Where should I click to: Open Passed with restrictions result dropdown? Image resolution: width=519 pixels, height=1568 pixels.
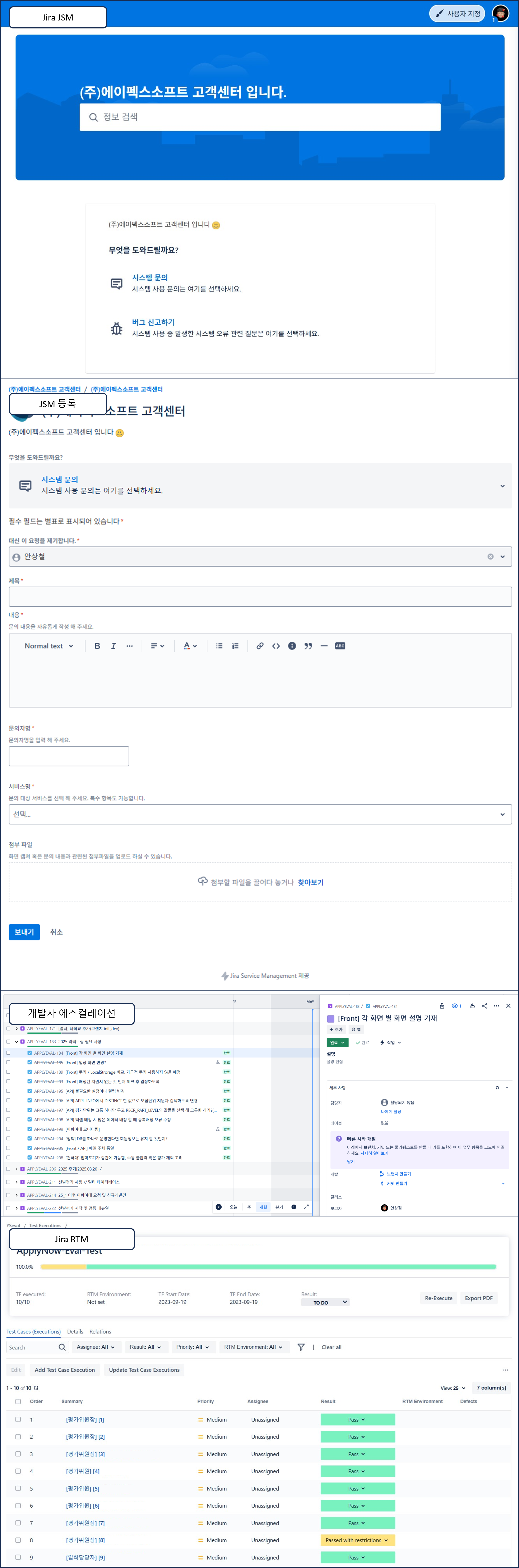358,1540
